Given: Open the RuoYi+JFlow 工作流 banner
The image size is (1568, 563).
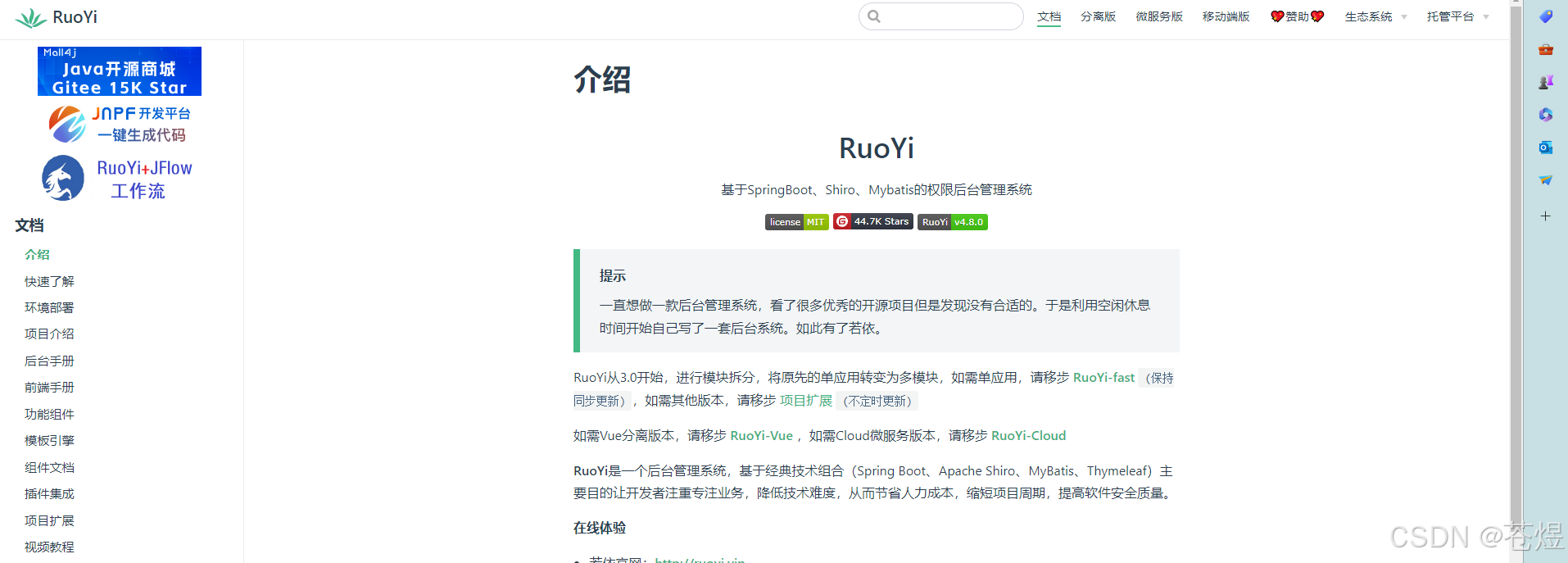Looking at the screenshot, I should pyautogui.click(x=118, y=179).
